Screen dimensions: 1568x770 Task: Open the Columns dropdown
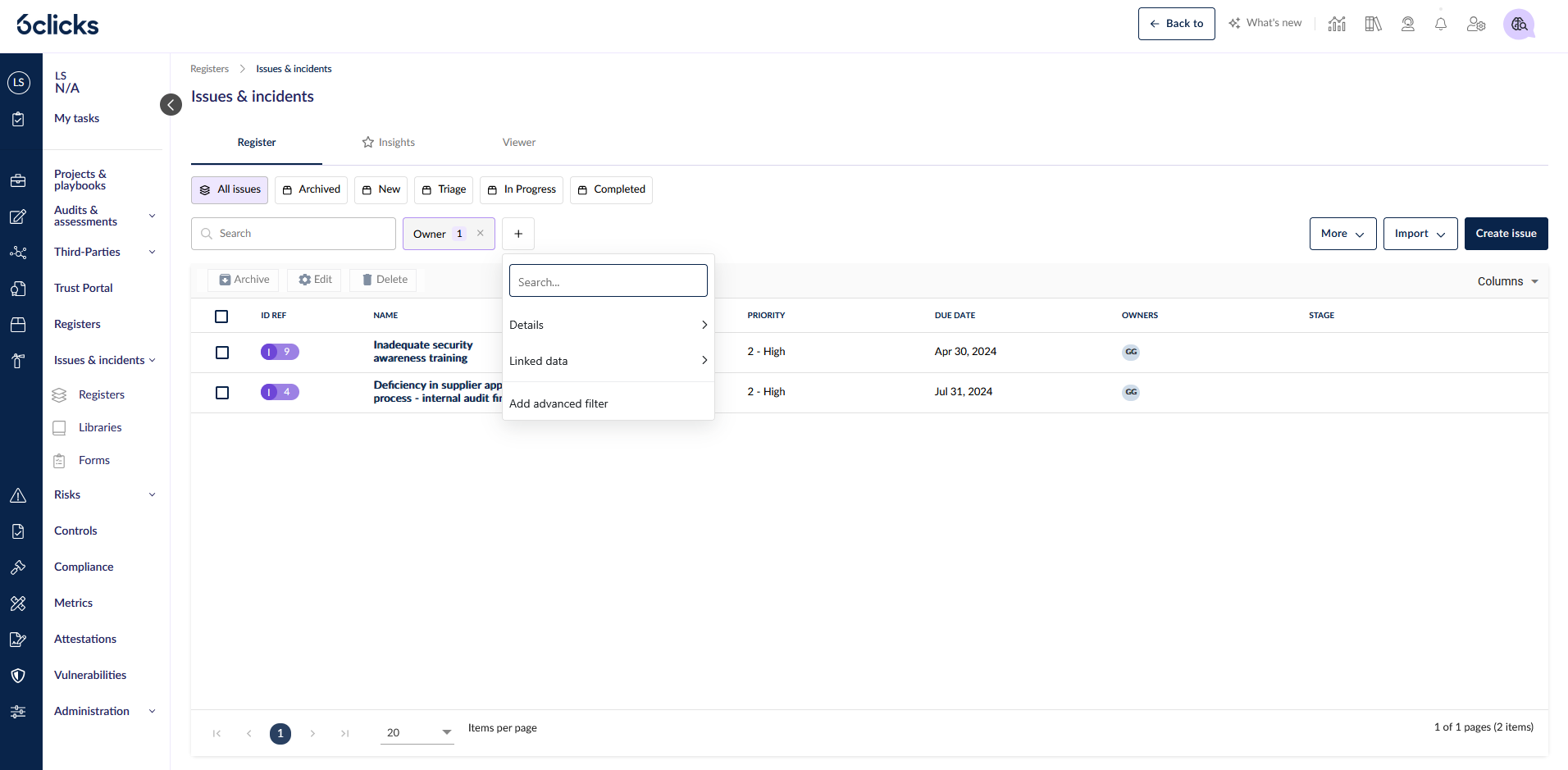point(1508,281)
